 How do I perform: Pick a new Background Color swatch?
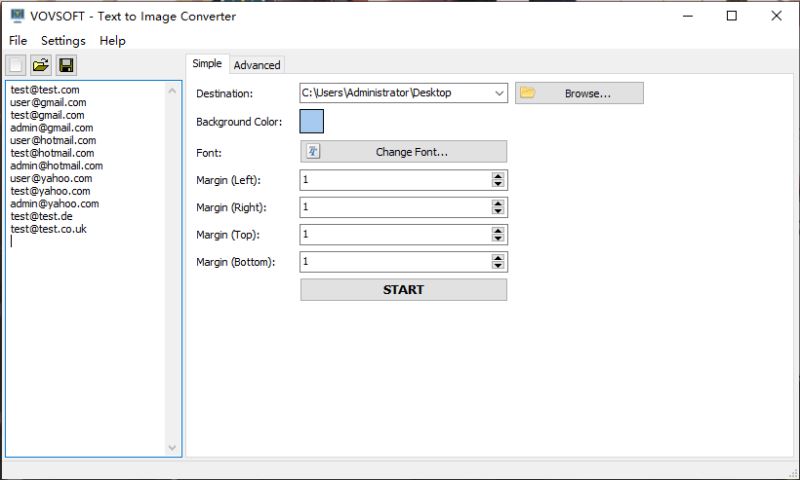point(311,121)
